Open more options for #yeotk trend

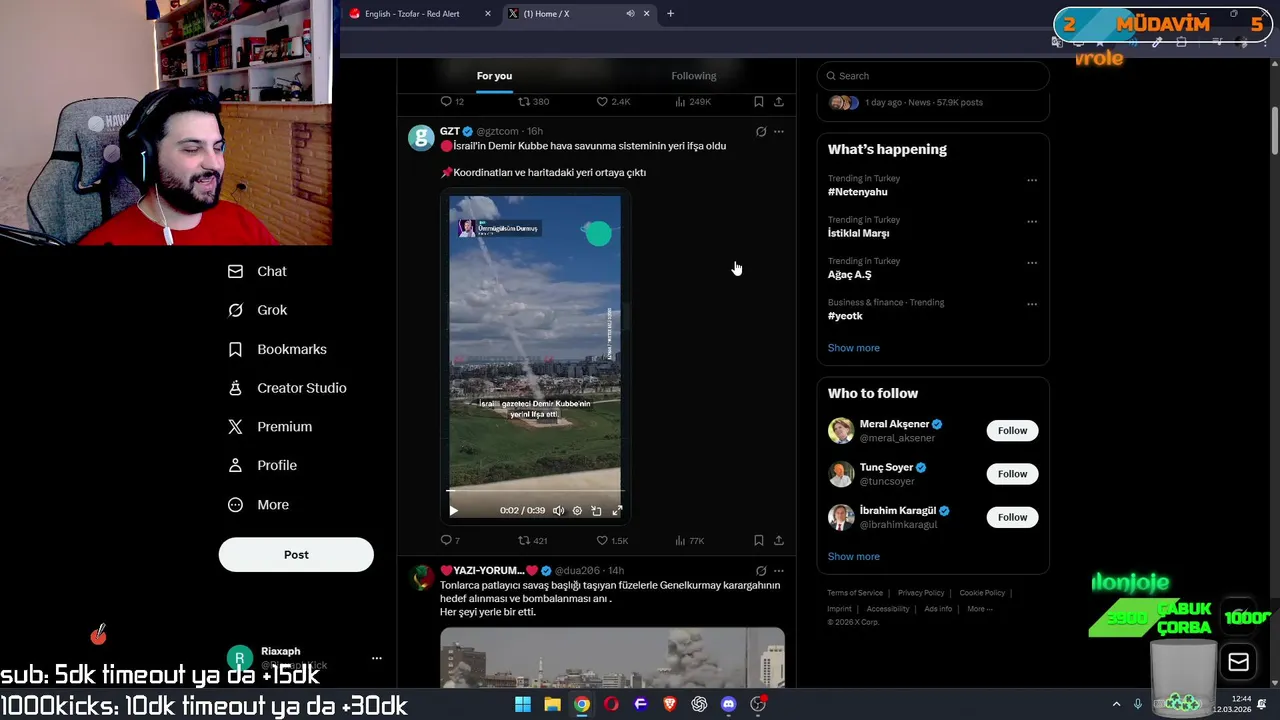point(1032,304)
